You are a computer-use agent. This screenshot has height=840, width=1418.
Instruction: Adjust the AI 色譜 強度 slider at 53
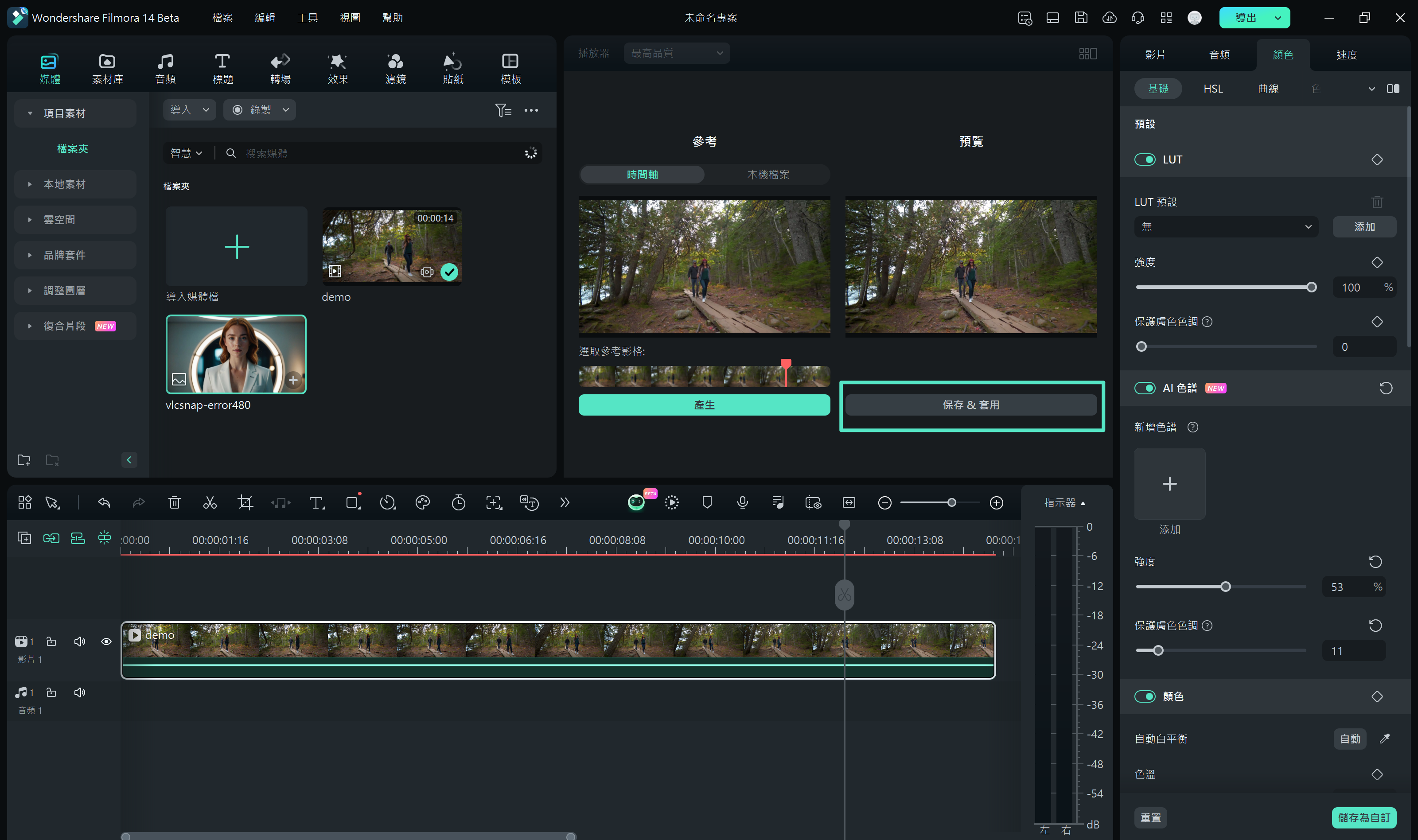(x=1226, y=587)
